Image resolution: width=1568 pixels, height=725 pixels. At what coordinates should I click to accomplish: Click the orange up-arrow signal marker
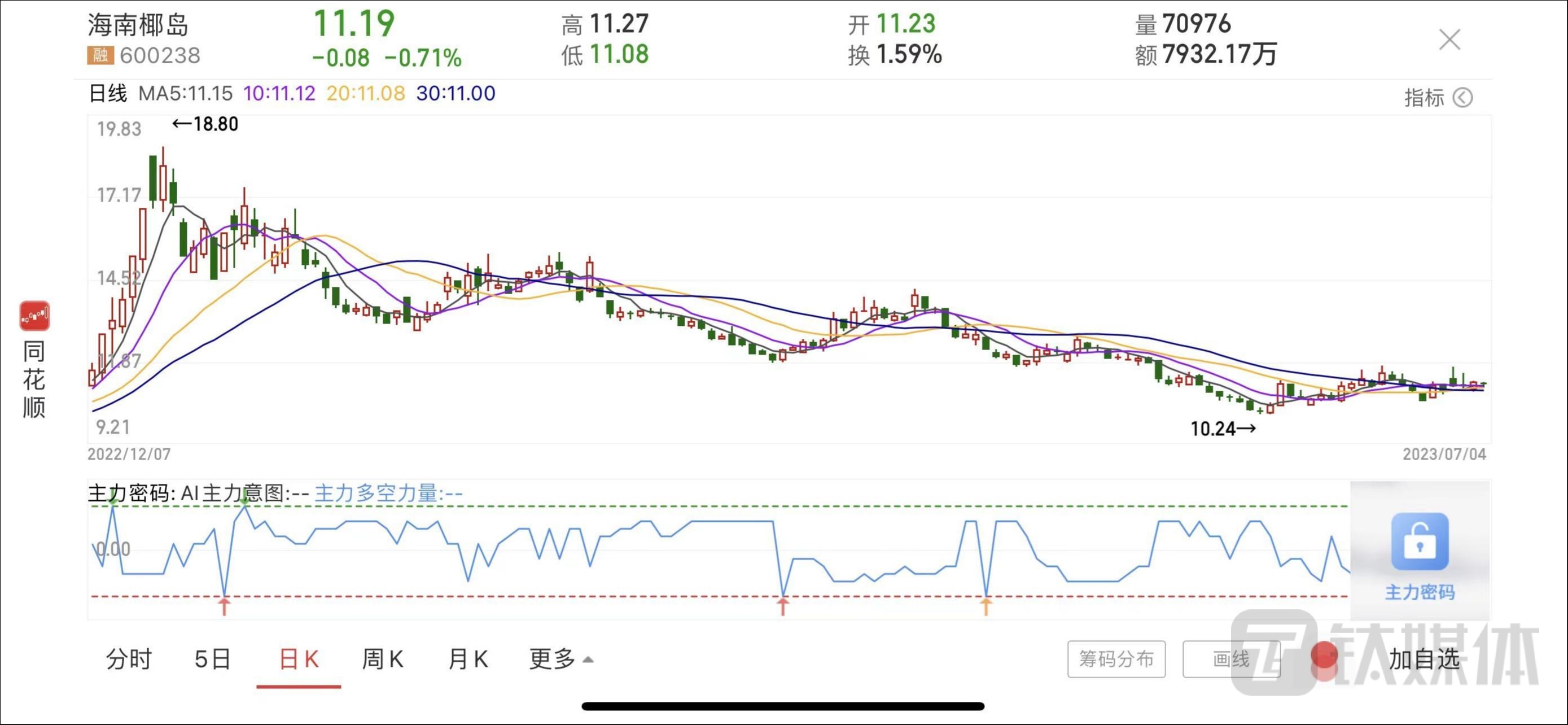point(986,606)
